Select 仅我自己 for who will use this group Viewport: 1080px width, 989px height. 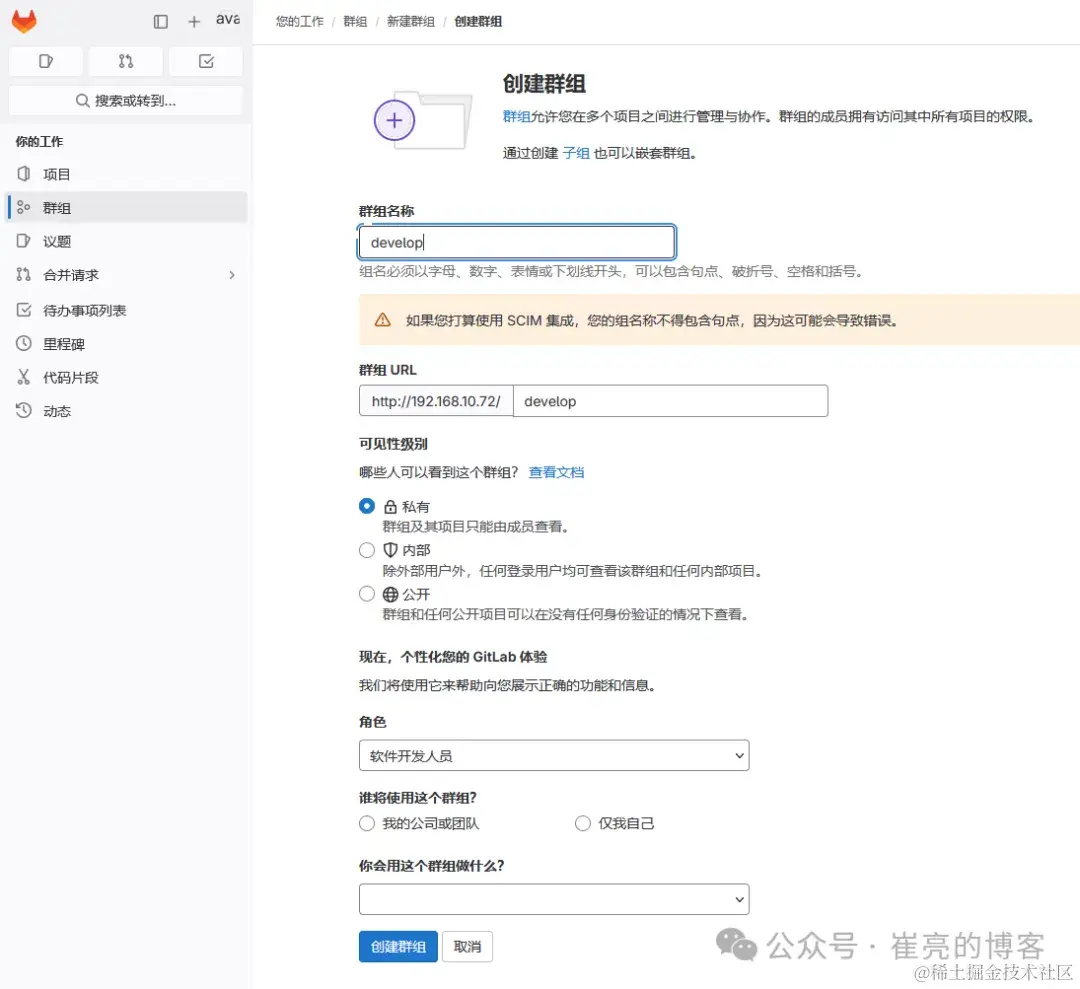pyautogui.click(x=583, y=823)
